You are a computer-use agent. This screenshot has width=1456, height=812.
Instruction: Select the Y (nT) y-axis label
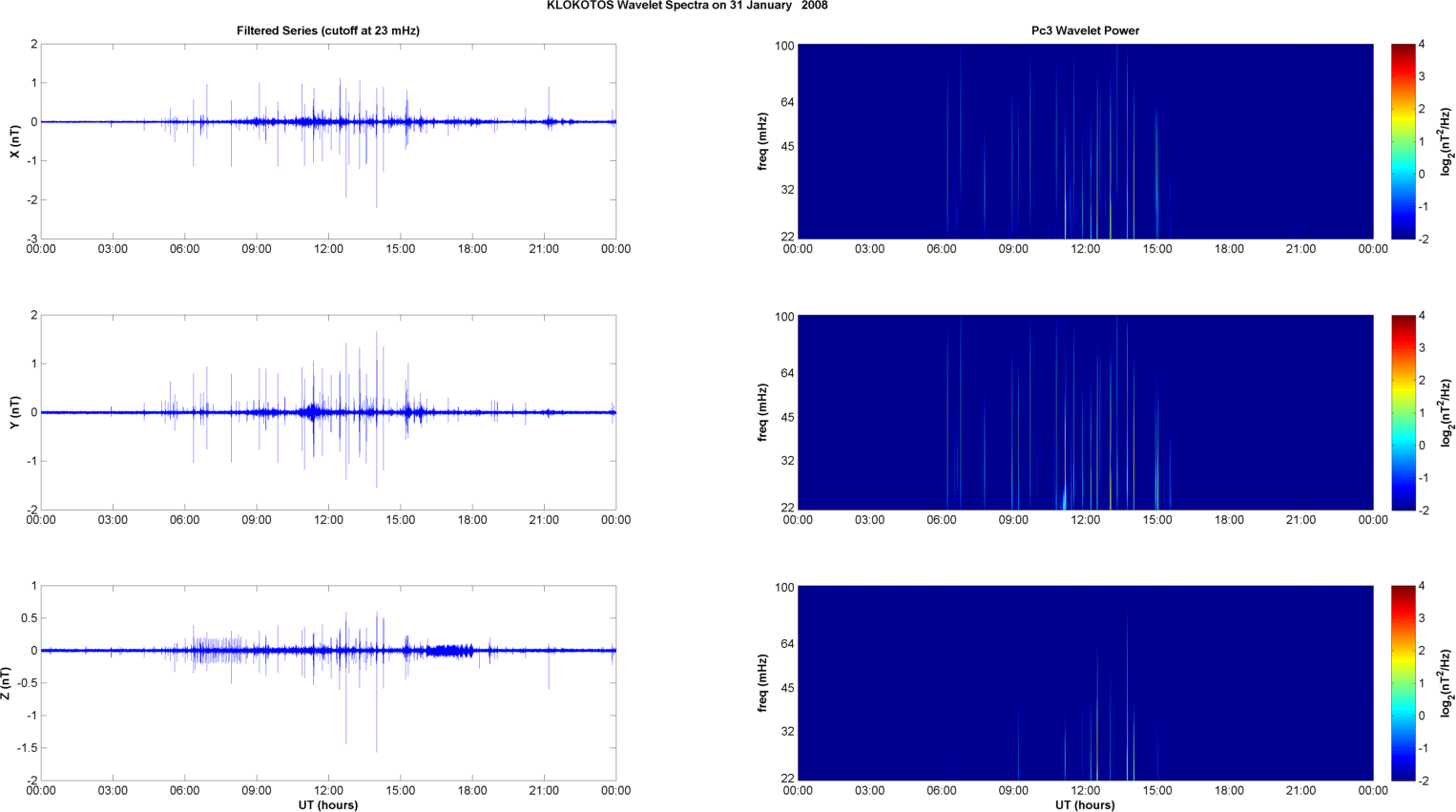click(14, 412)
